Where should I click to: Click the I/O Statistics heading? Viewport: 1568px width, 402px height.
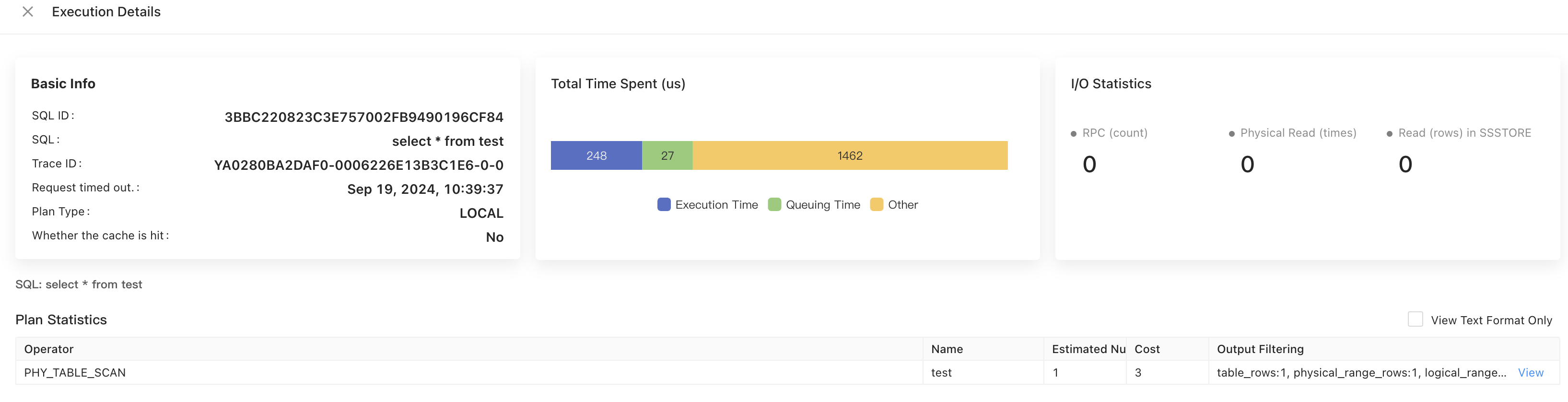click(x=1111, y=83)
